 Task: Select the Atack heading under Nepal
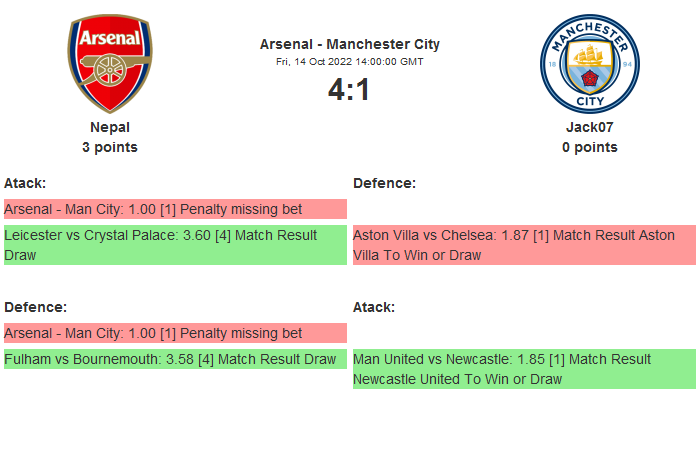25,183
